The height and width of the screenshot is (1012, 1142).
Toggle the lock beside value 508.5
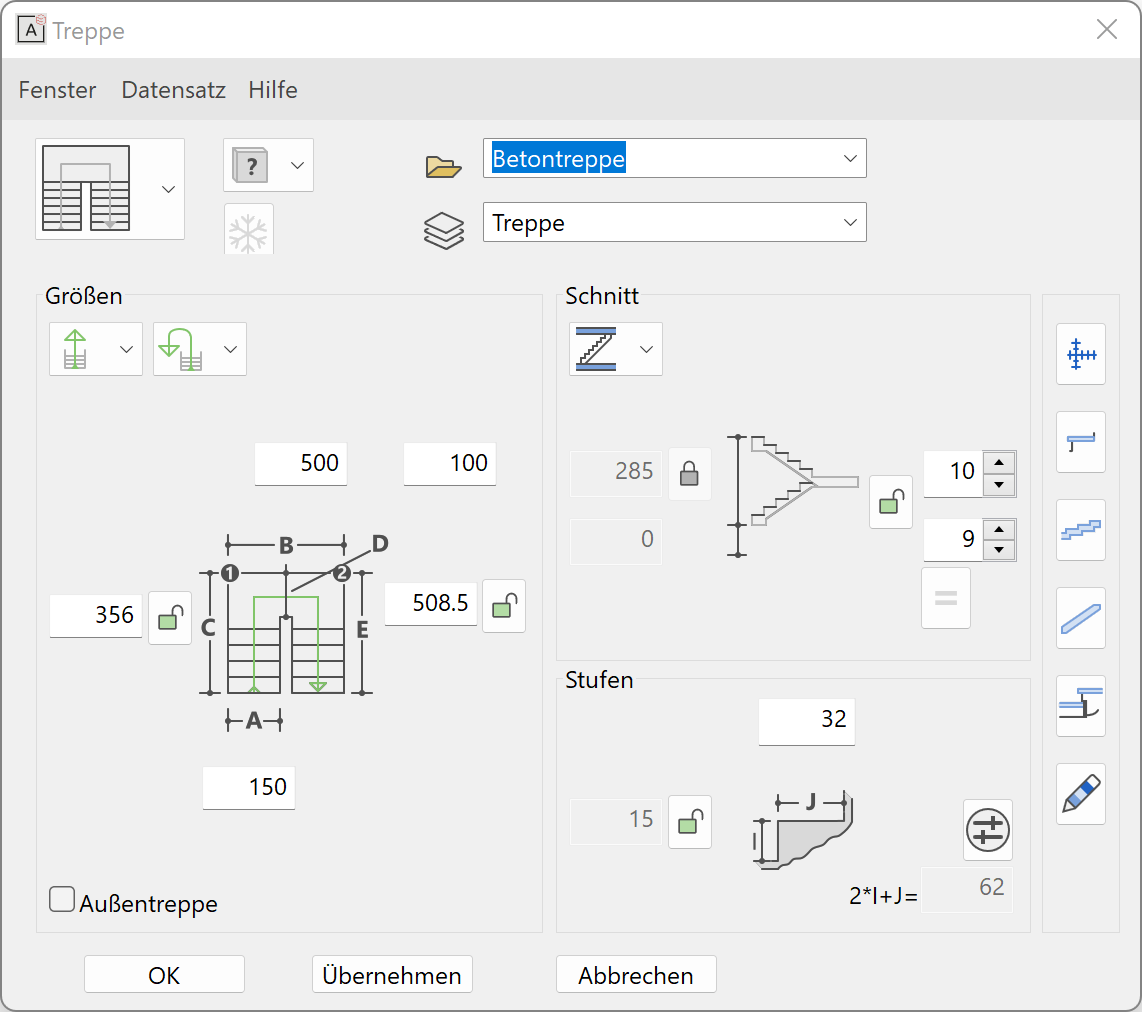[x=504, y=606]
